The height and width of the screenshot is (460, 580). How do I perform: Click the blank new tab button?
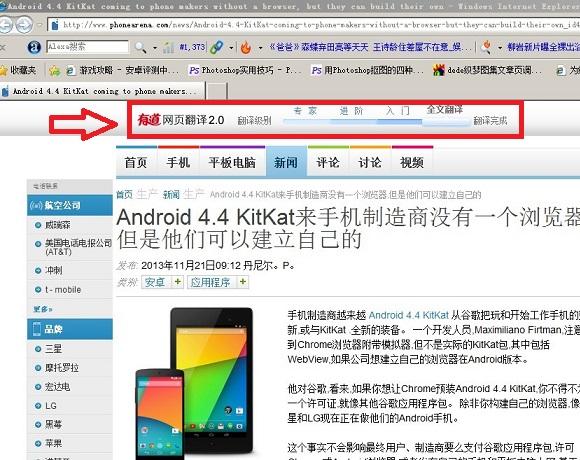click(216, 91)
